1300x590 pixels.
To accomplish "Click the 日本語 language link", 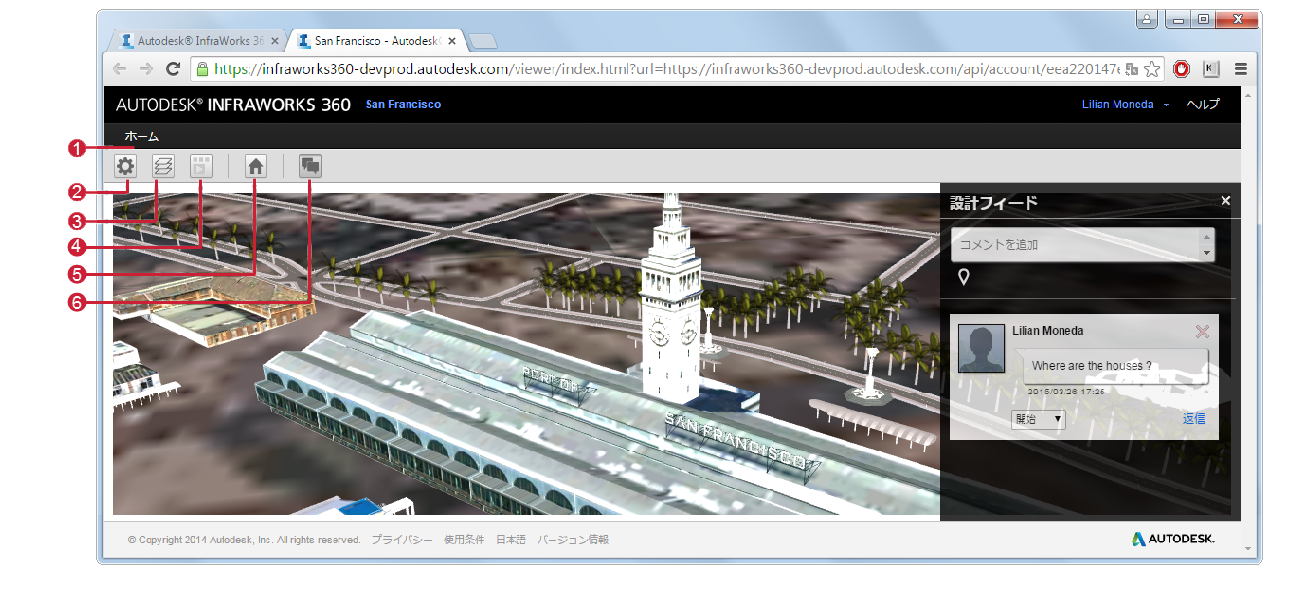I will click(511, 540).
